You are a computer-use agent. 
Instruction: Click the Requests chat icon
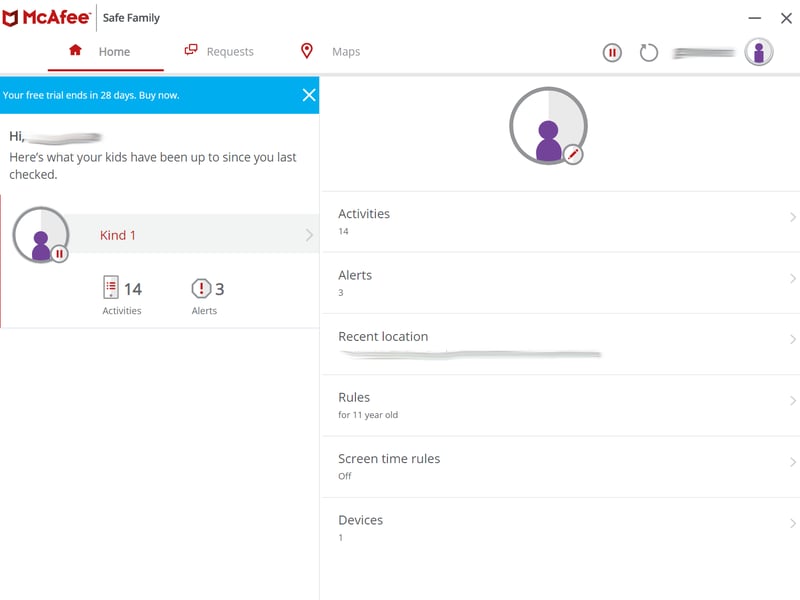point(191,49)
